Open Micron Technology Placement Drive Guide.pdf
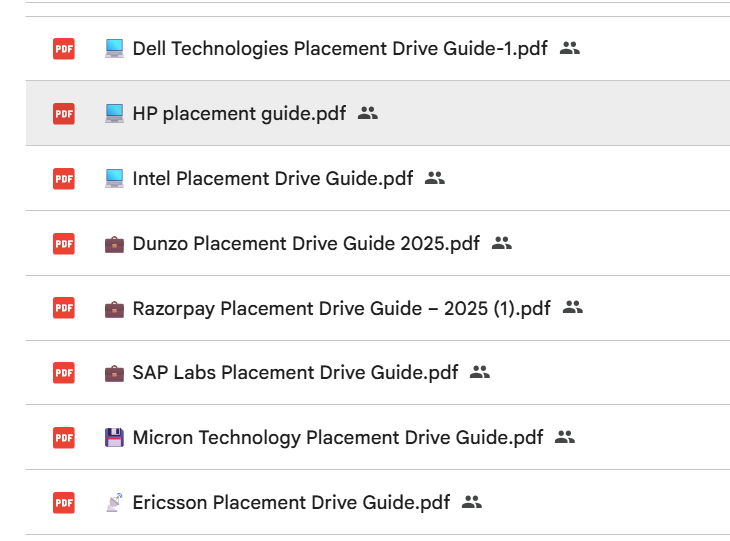730x541 pixels. [338, 437]
